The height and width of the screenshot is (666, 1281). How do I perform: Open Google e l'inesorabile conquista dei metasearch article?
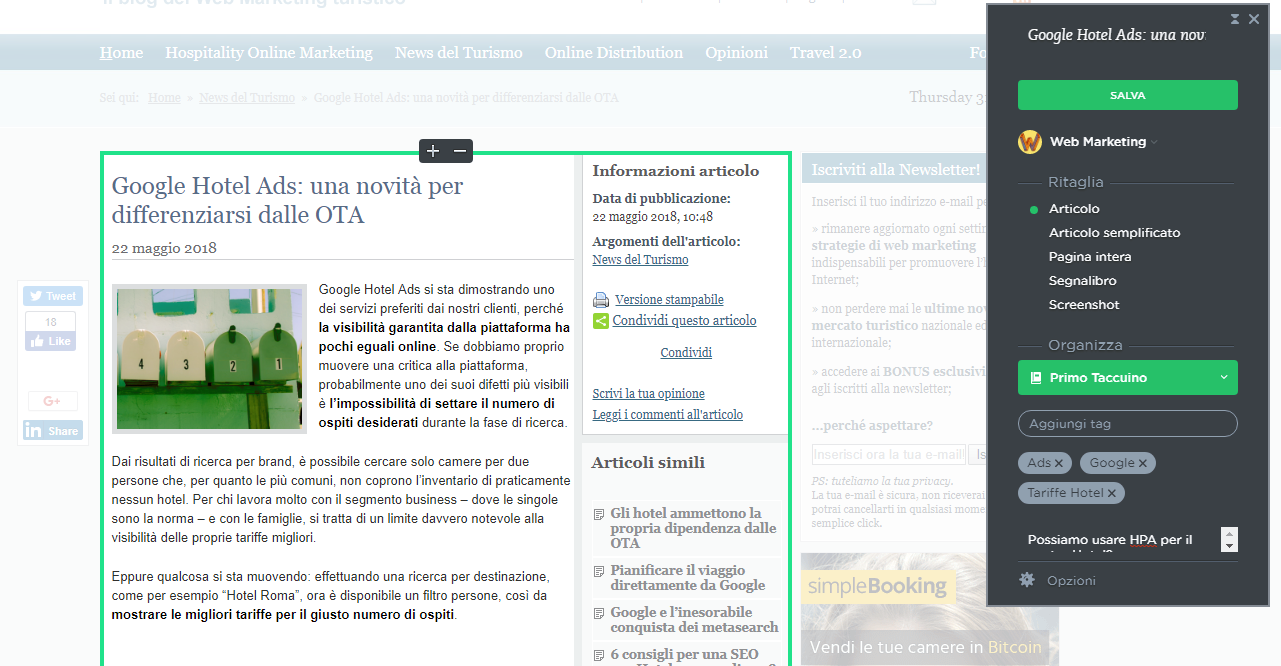pos(695,619)
